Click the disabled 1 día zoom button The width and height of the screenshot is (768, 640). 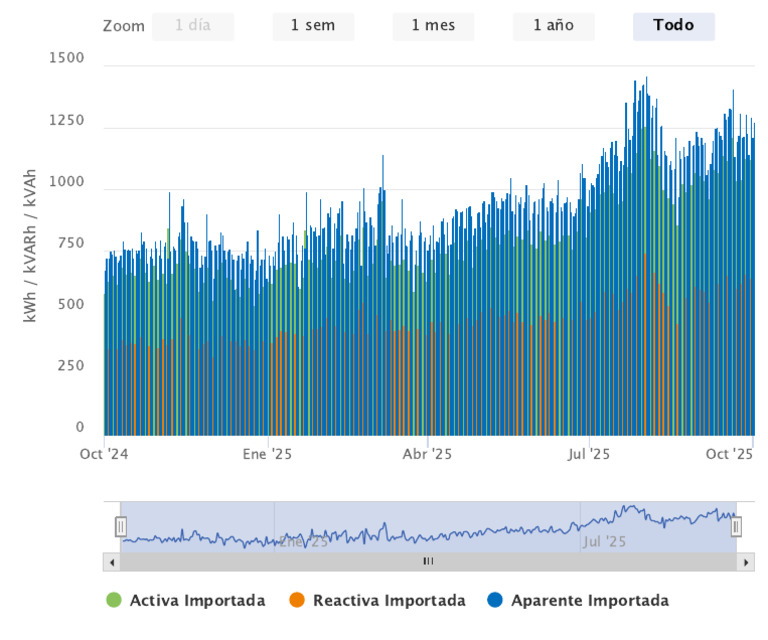(193, 26)
